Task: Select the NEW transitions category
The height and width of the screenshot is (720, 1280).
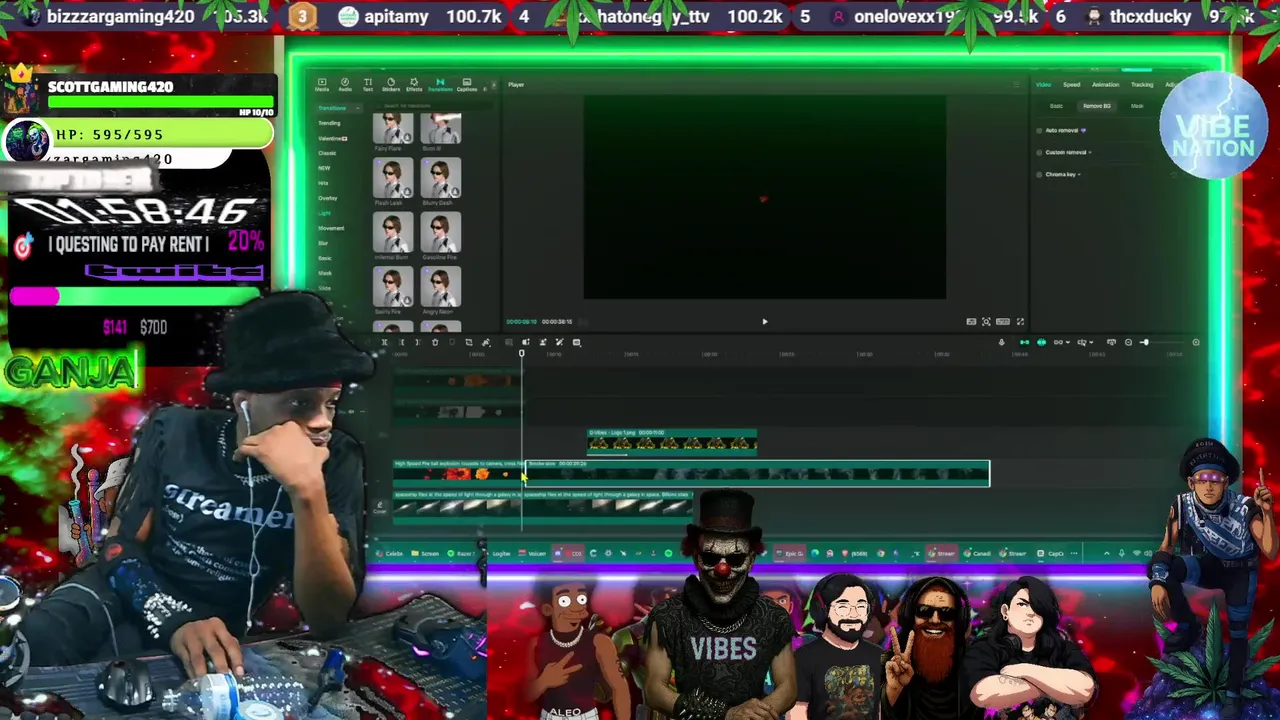Action: coord(324,168)
